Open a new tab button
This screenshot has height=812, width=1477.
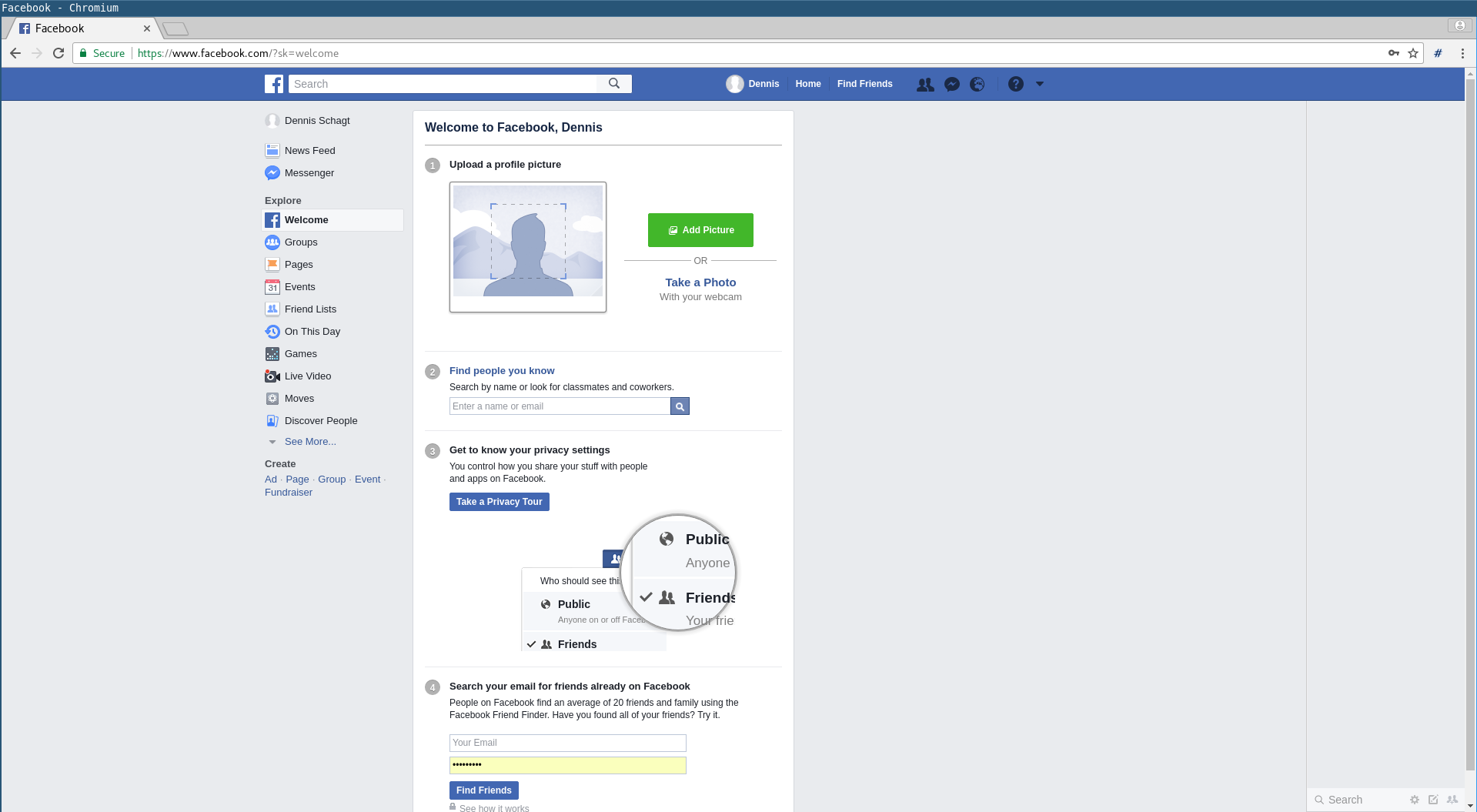click(x=175, y=29)
